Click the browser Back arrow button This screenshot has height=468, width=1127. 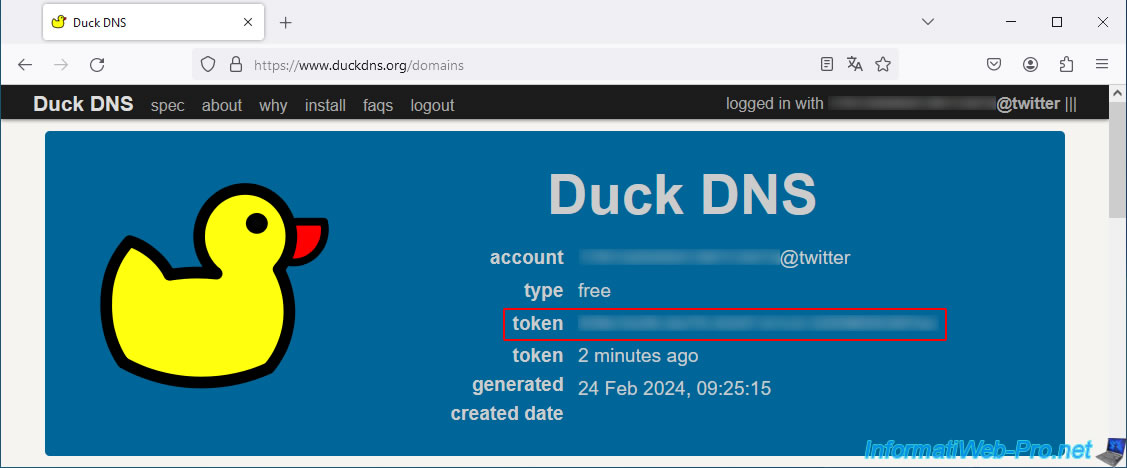25,65
